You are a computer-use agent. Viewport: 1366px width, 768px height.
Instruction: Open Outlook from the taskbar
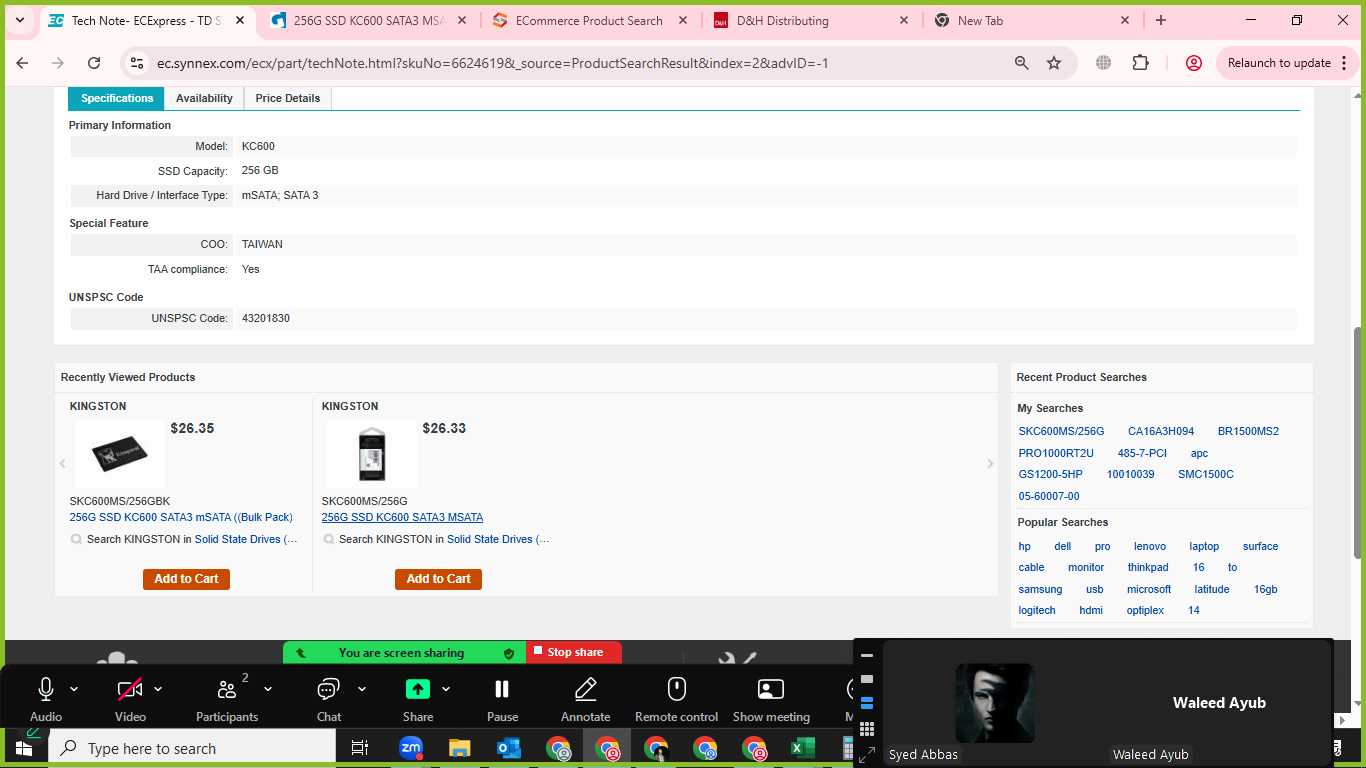508,748
